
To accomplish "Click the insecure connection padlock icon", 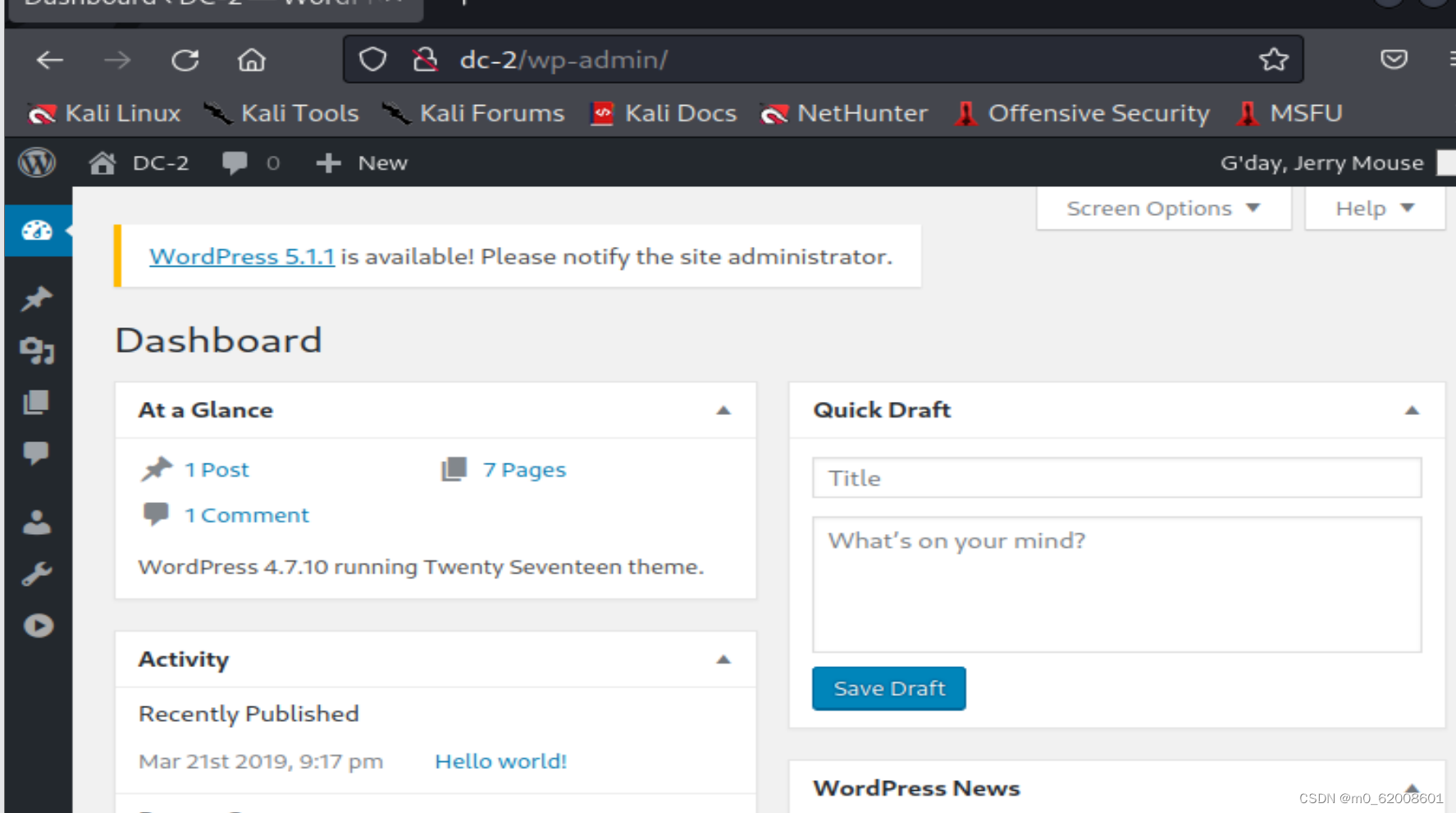I will point(425,59).
